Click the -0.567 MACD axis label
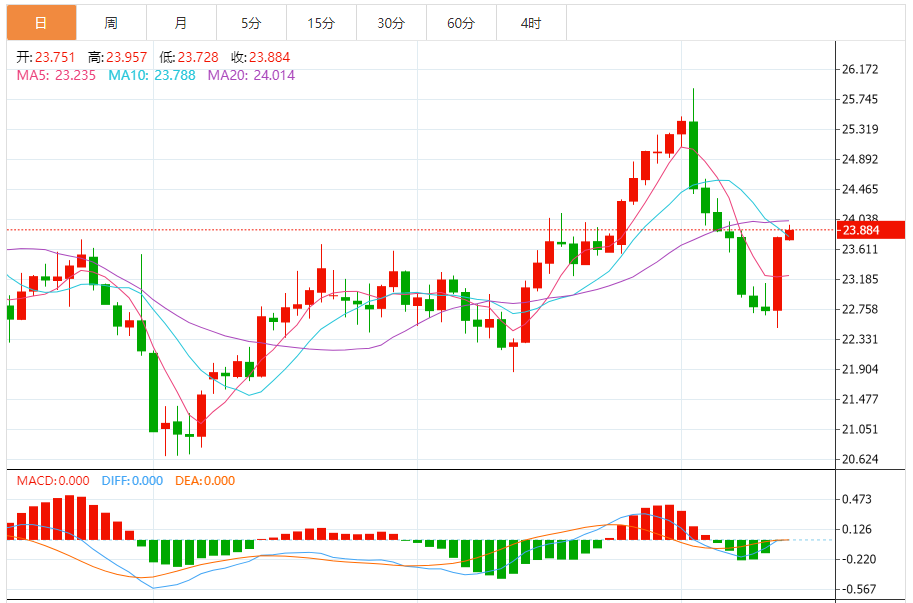 tap(859, 589)
